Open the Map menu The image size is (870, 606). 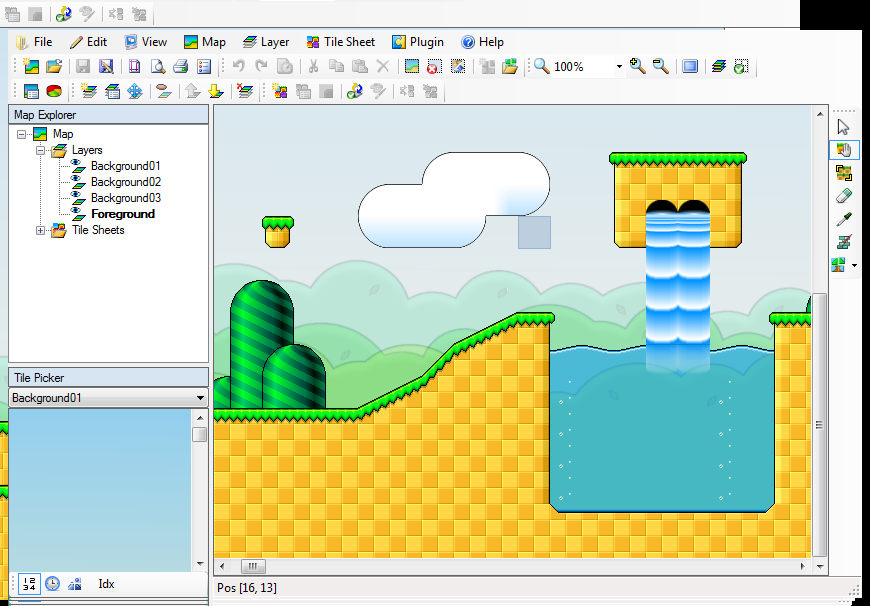(205, 42)
